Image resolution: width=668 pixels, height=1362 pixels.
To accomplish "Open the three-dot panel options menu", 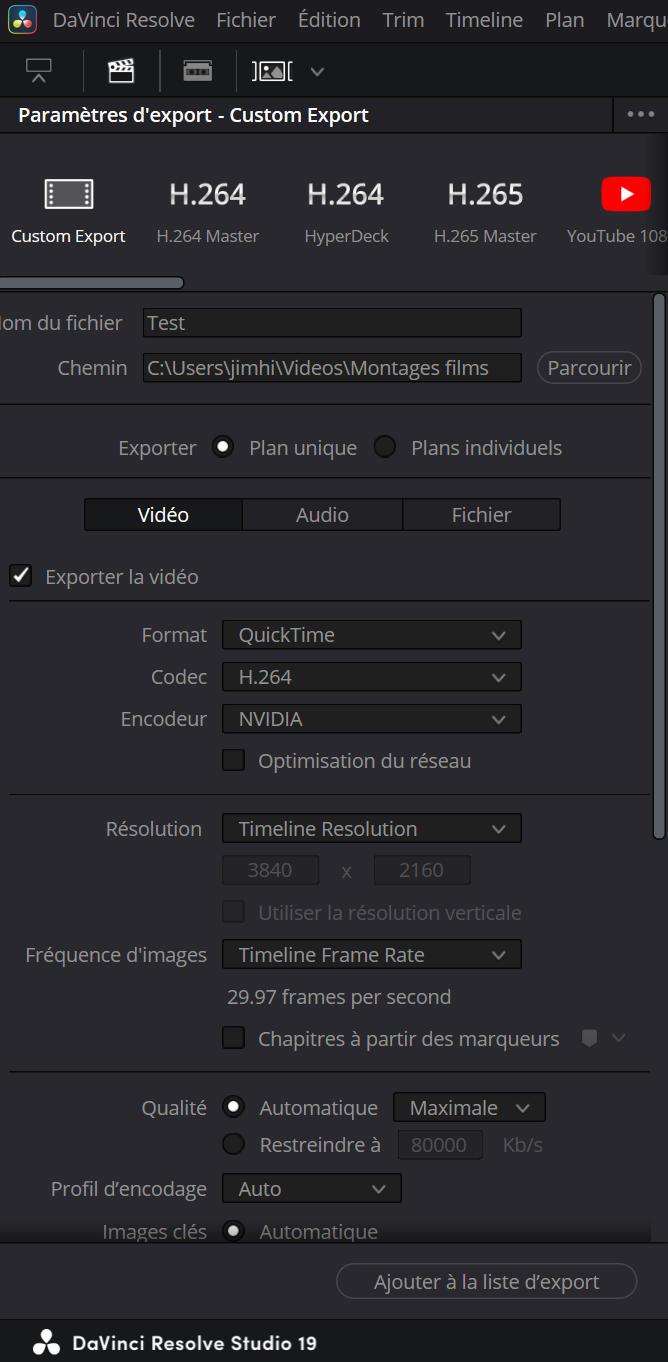I will [x=641, y=114].
